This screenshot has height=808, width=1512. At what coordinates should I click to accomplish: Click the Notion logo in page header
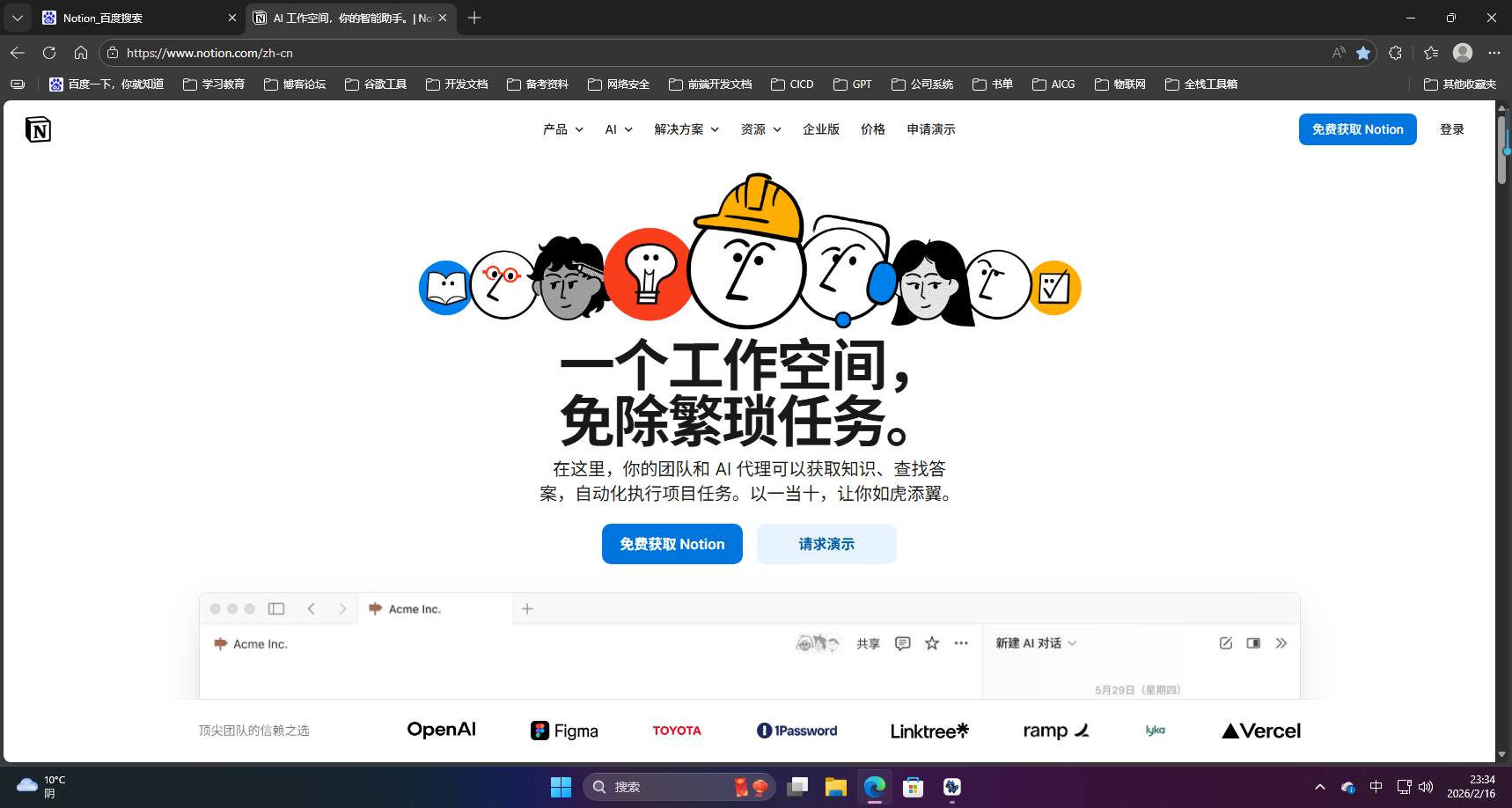point(38,129)
